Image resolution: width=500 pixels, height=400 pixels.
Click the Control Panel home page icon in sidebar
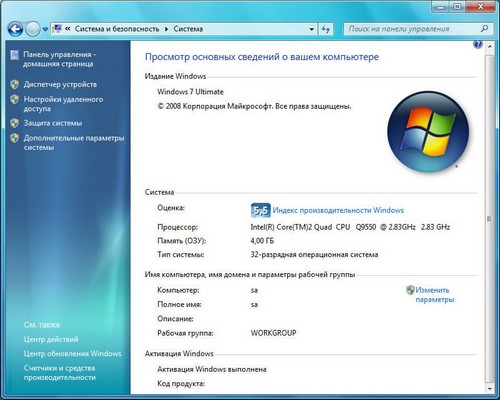pyautogui.click(x=14, y=55)
